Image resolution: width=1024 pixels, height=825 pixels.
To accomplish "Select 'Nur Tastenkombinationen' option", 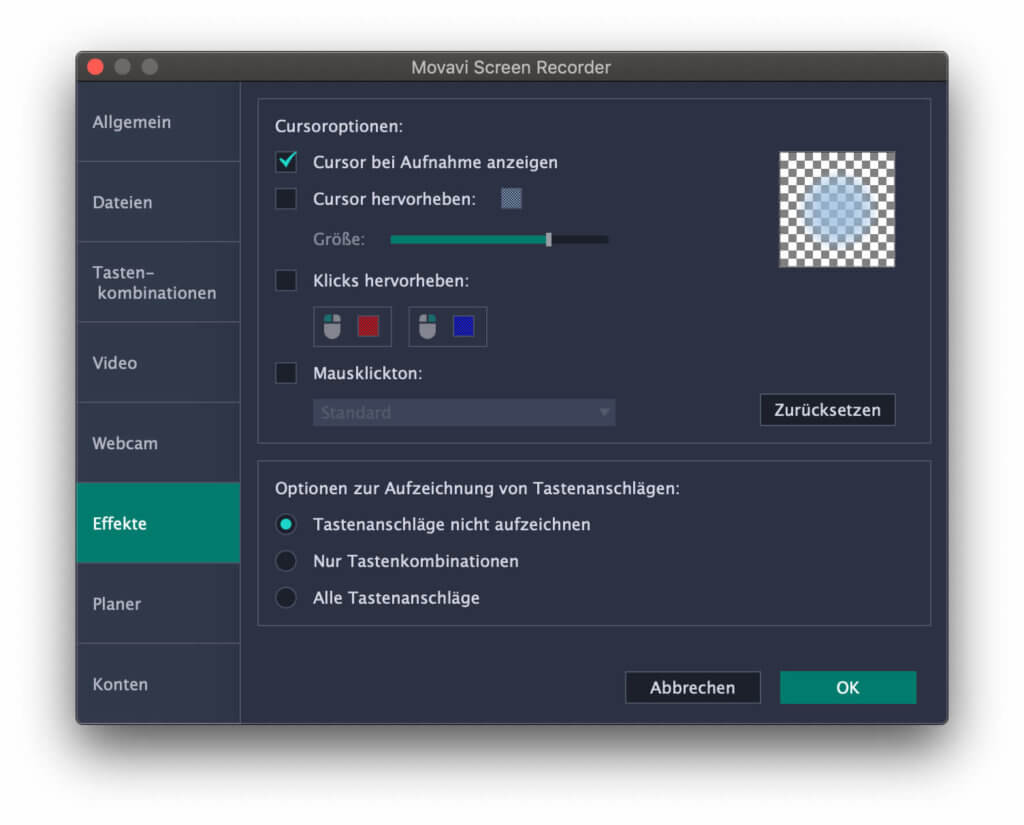I will click(285, 561).
